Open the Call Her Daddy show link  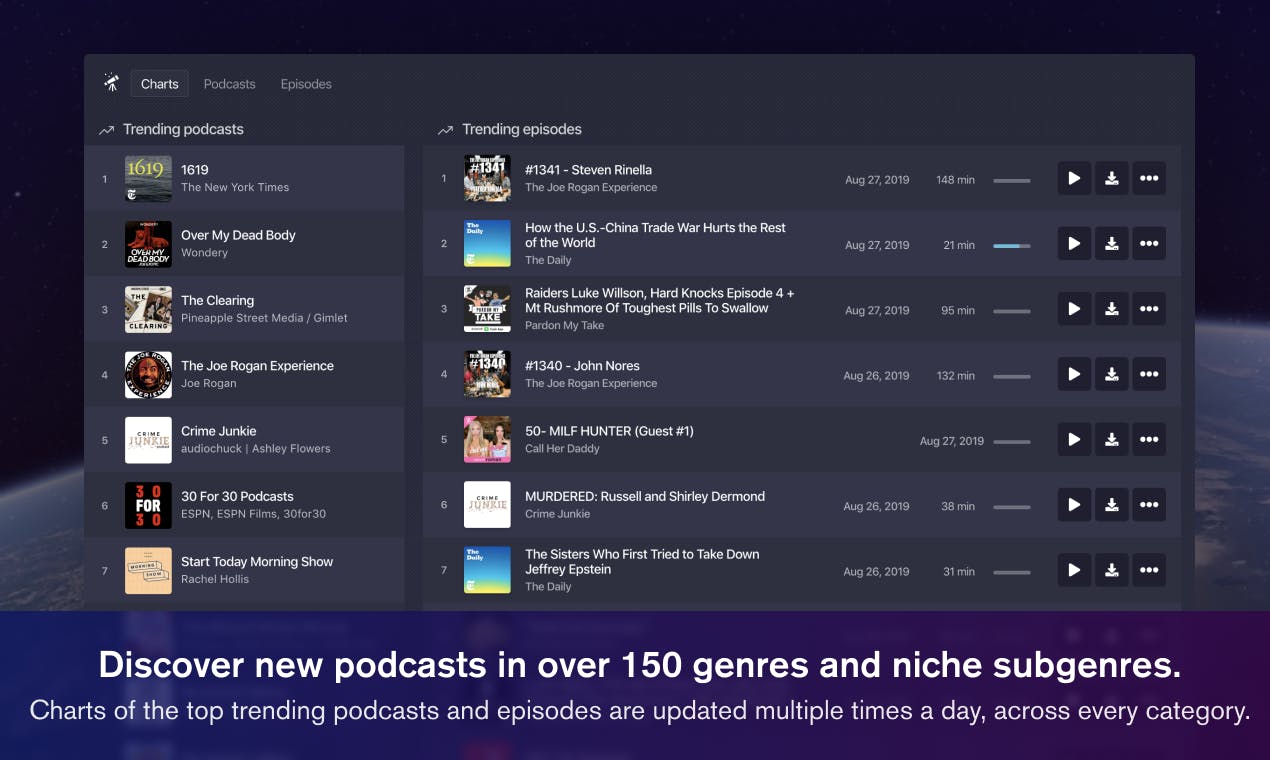click(562, 448)
